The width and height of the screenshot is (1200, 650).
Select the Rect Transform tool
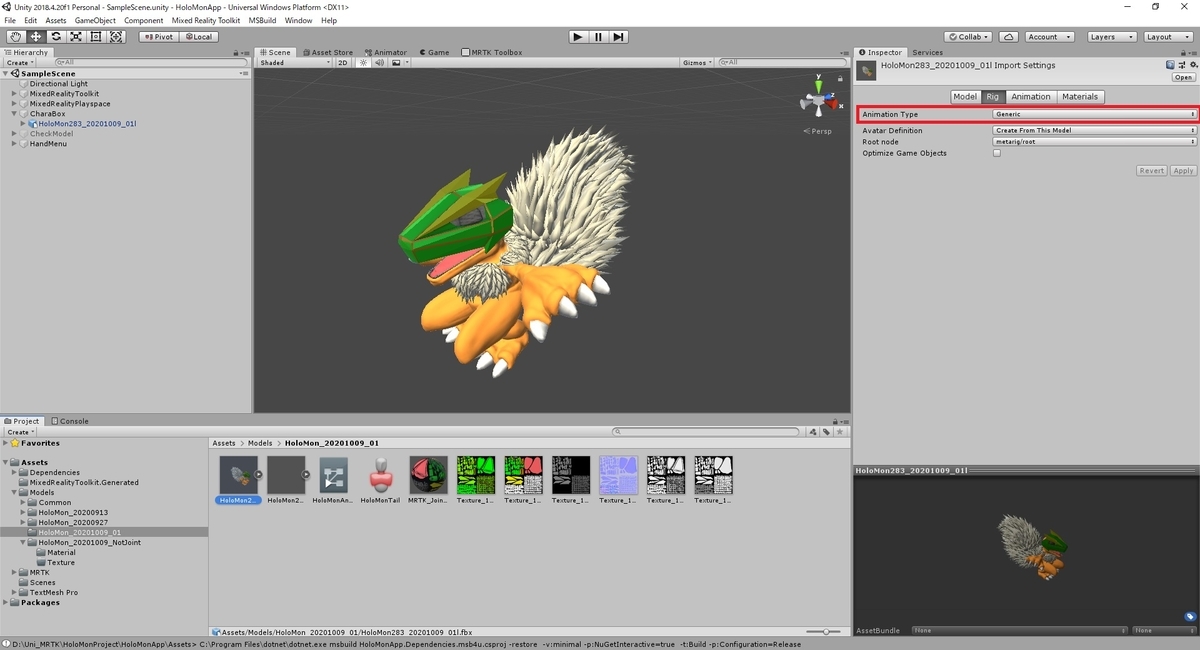pyautogui.click(x=96, y=37)
